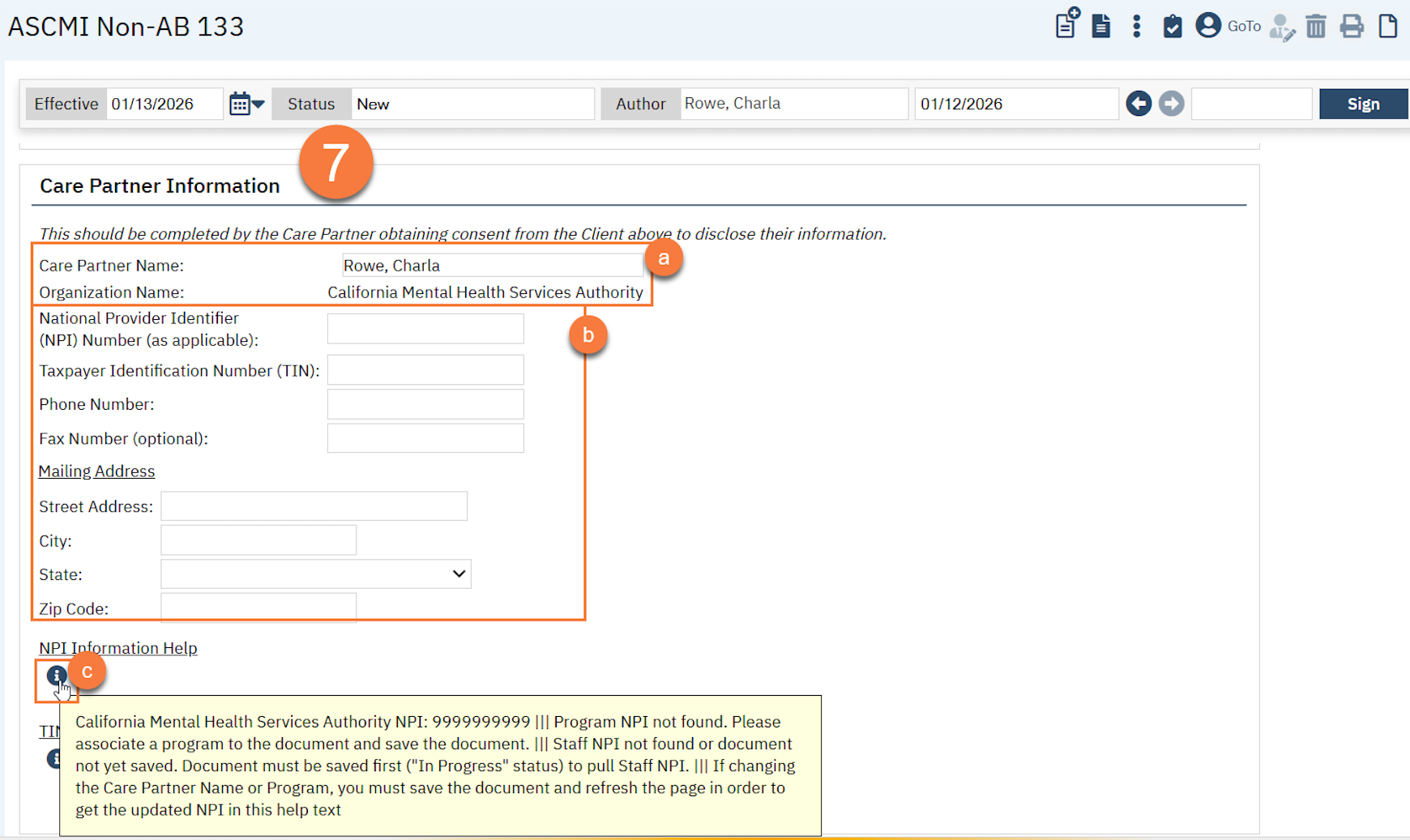Click the new document plus icon

[1066, 24]
